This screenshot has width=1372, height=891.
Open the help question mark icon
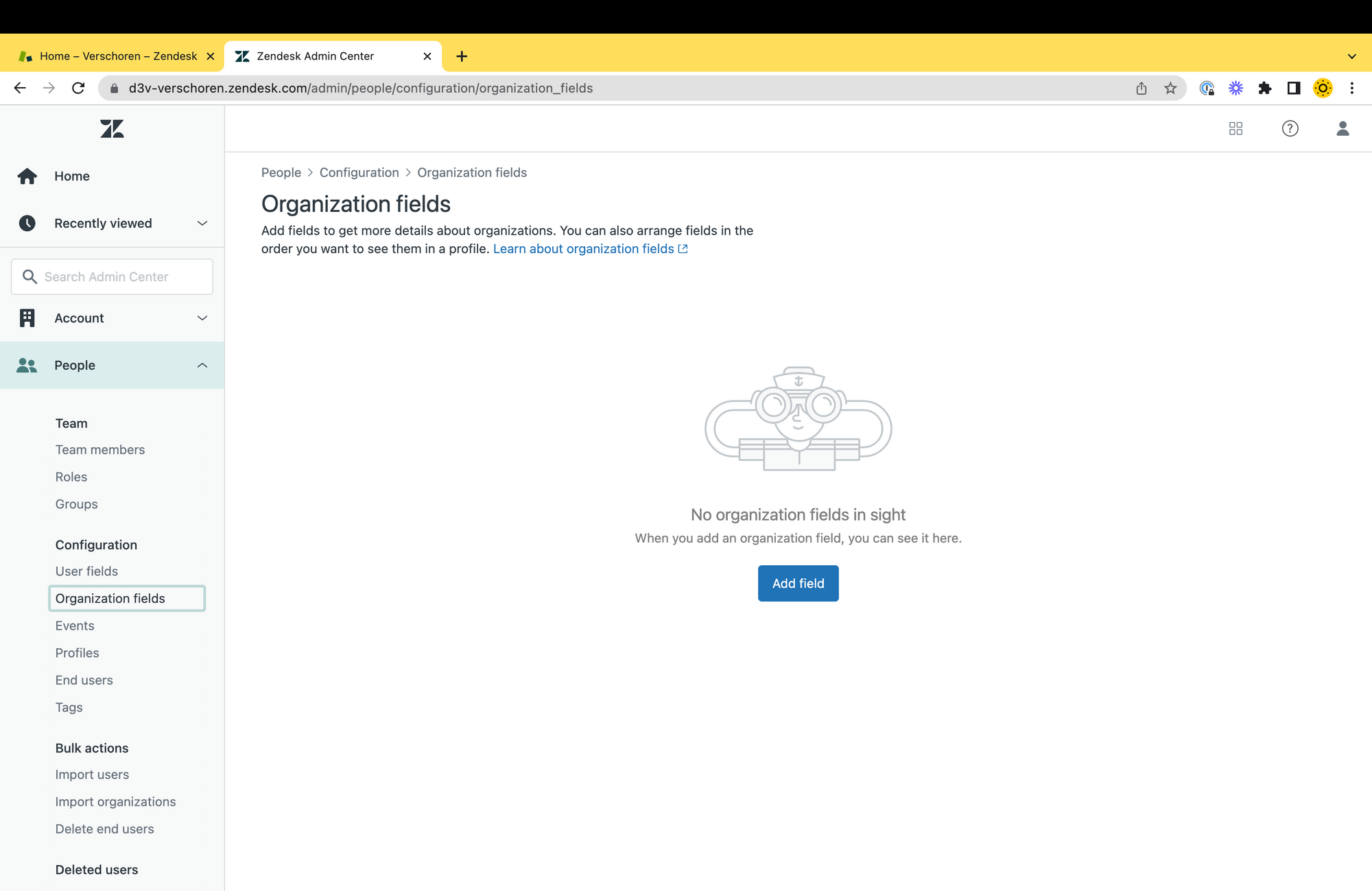point(1290,128)
